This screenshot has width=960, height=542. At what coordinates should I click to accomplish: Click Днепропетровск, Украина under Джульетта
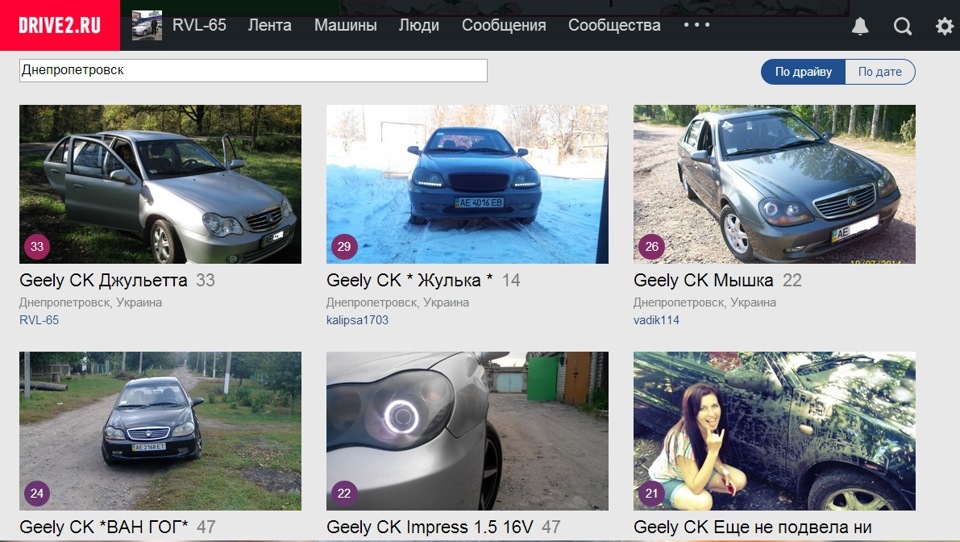click(x=91, y=303)
